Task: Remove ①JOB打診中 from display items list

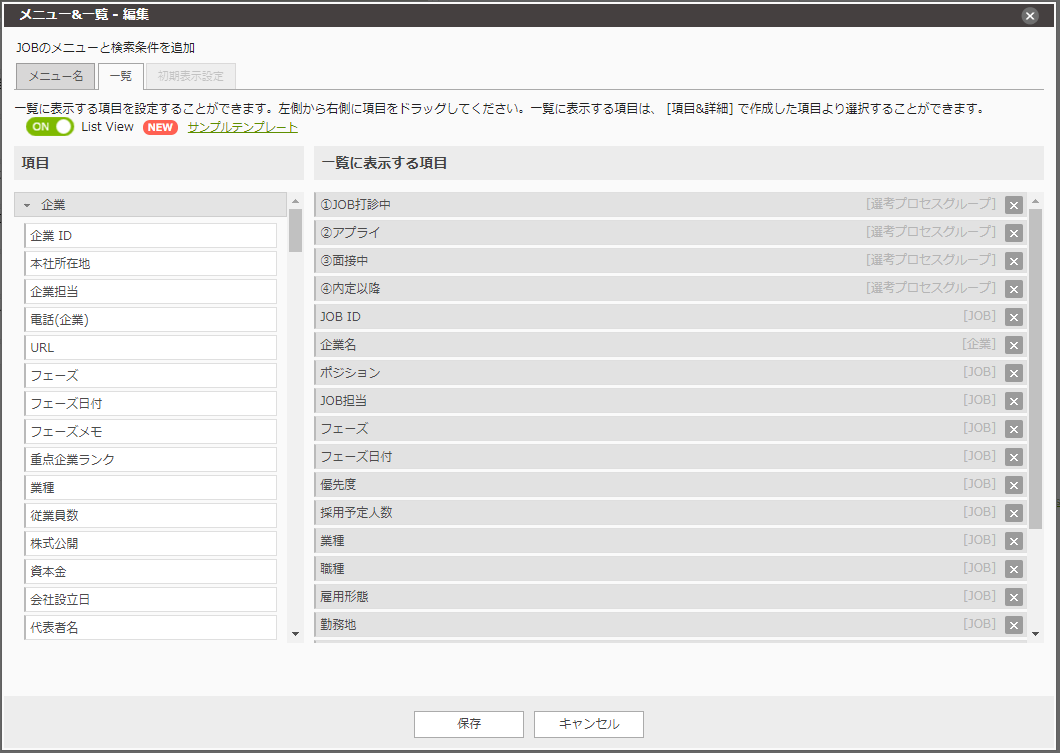Action: point(1013,204)
